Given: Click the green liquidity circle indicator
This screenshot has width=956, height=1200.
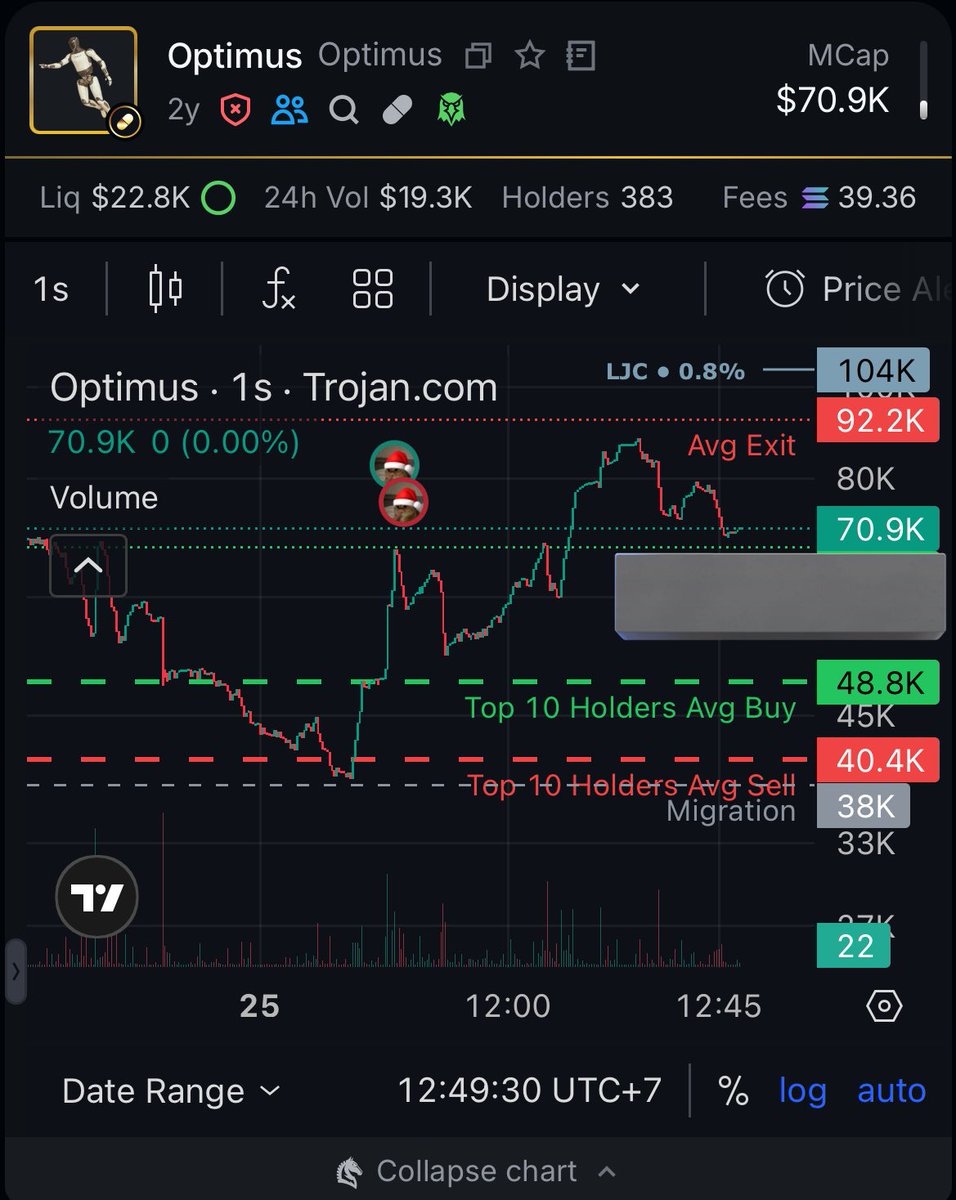Looking at the screenshot, I should (x=218, y=198).
